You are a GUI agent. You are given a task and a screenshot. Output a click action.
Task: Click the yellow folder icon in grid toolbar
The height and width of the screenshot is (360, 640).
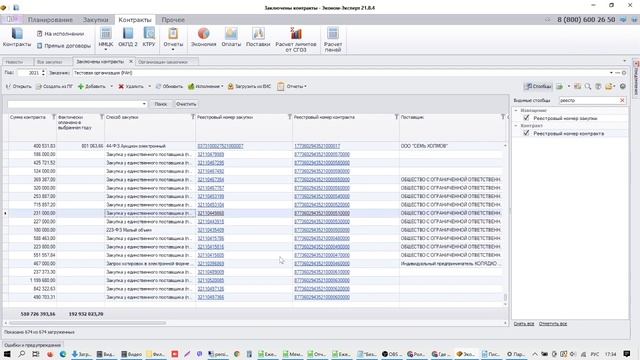tap(609, 87)
